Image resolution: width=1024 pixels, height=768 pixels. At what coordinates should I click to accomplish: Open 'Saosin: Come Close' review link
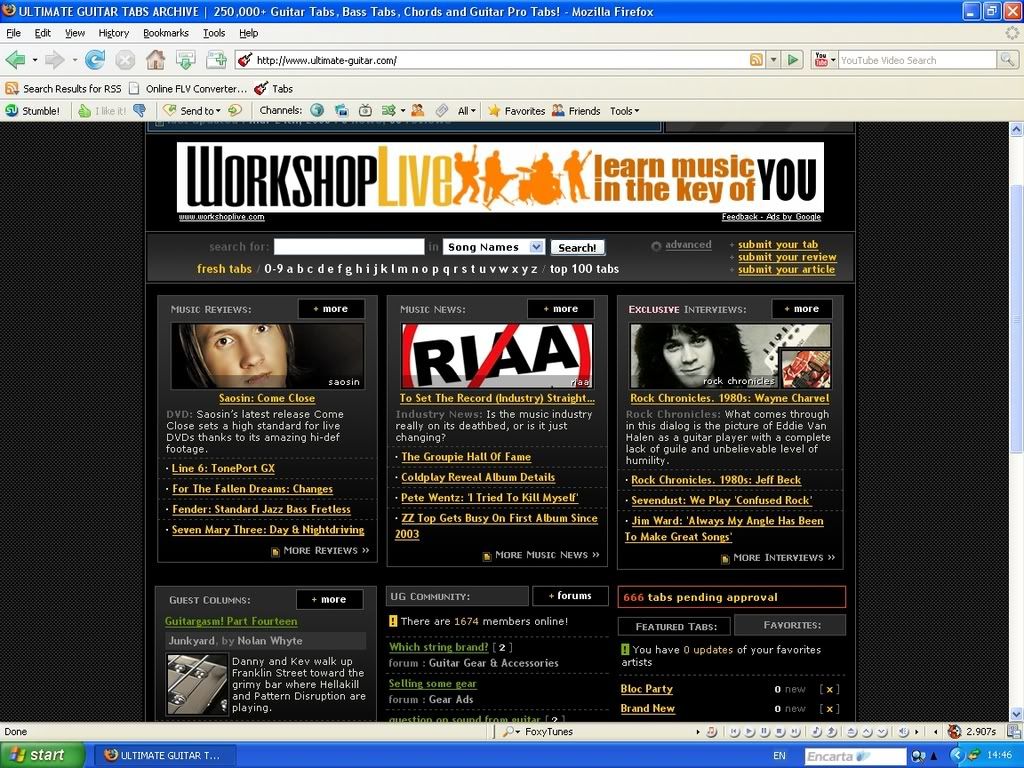point(266,398)
